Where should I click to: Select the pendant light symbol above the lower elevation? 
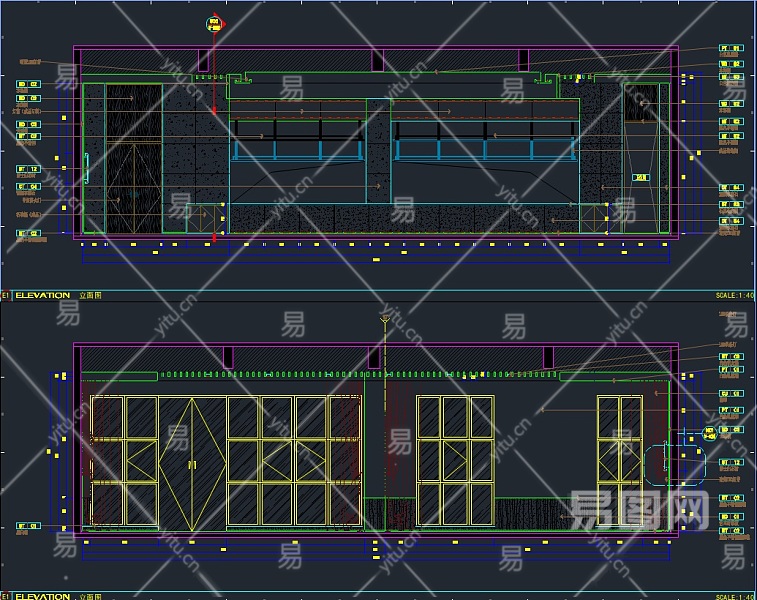(x=385, y=319)
